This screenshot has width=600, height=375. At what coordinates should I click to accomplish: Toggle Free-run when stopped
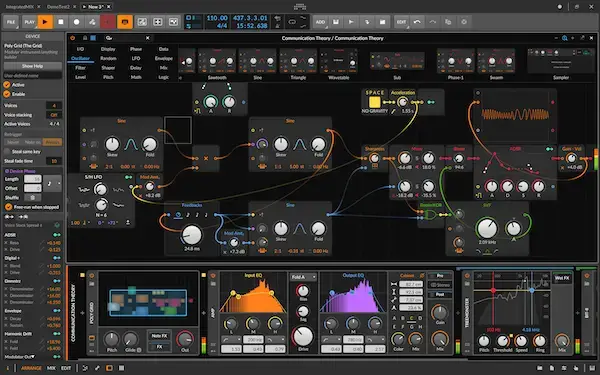click(x=8, y=207)
